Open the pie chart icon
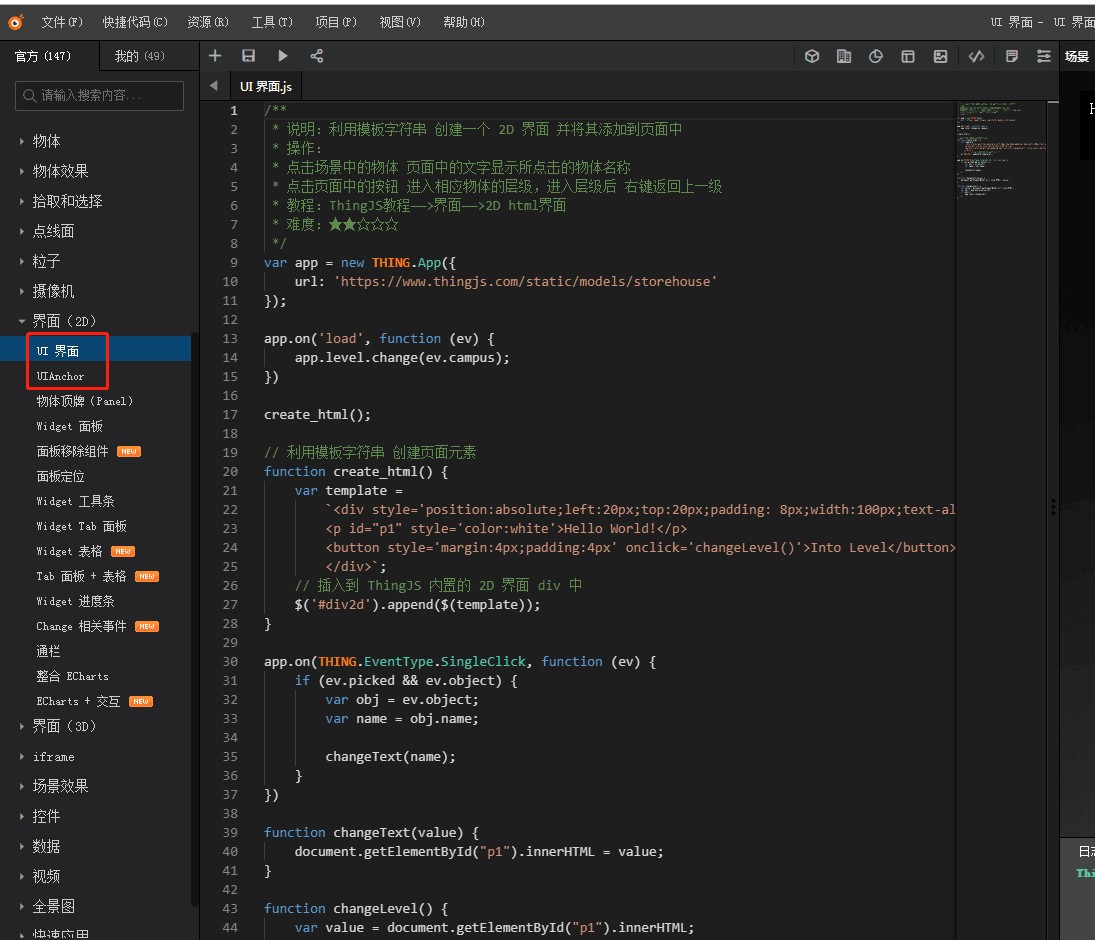Viewport: 1095px width, 940px height. [x=876, y=57]
